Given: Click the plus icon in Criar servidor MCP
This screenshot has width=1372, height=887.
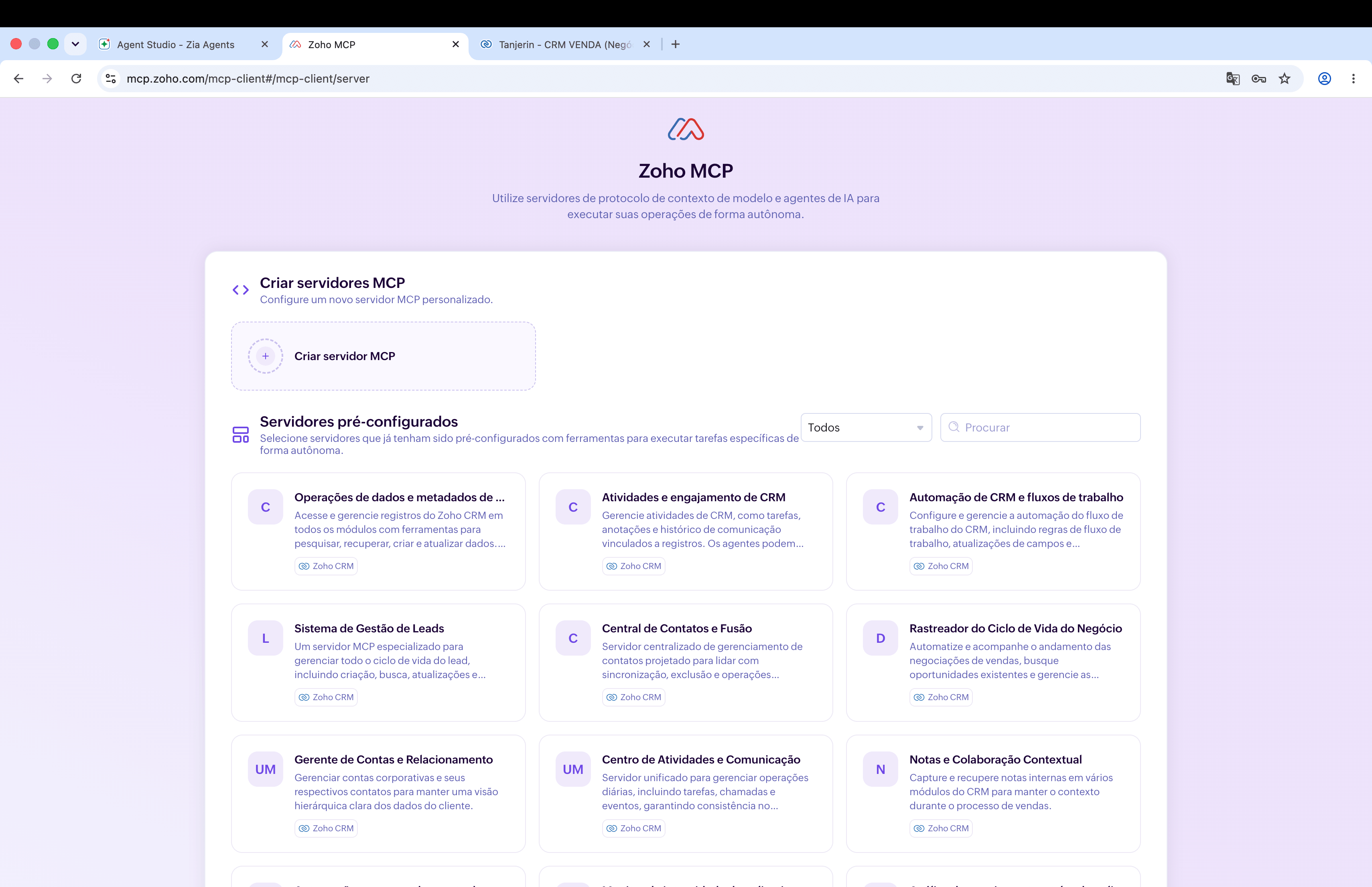Looking at the screenshot, I should click(x=266, y=356).
